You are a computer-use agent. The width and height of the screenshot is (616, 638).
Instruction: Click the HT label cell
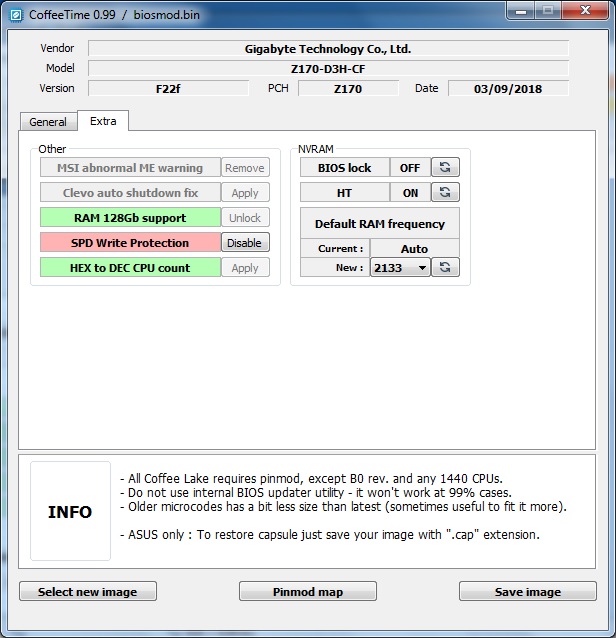(345, 192)
